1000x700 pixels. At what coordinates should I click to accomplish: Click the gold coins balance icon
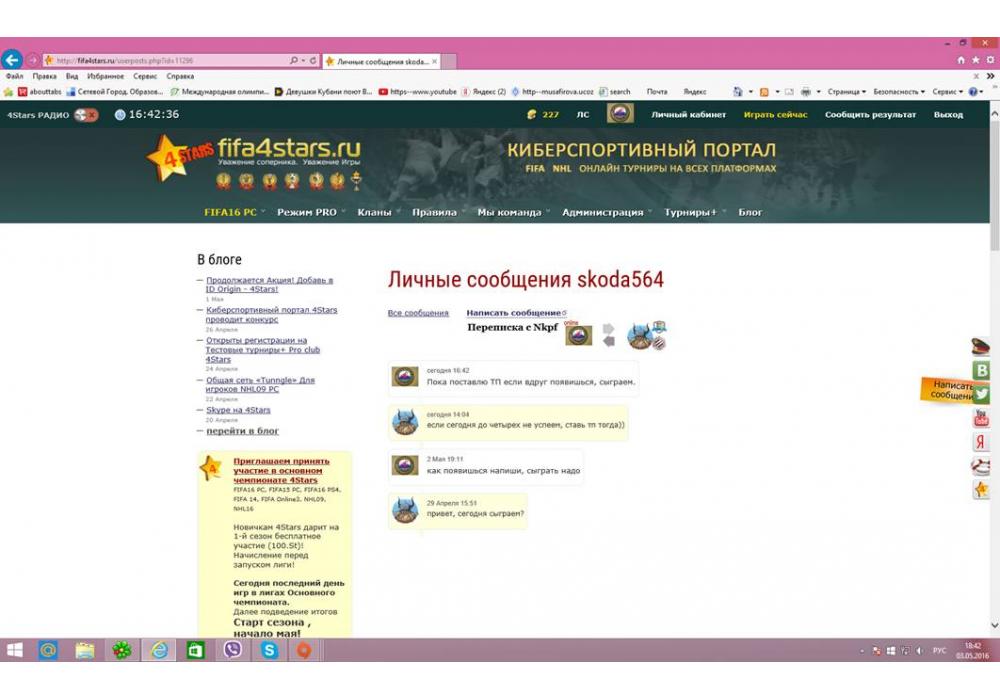pos(532,115)
